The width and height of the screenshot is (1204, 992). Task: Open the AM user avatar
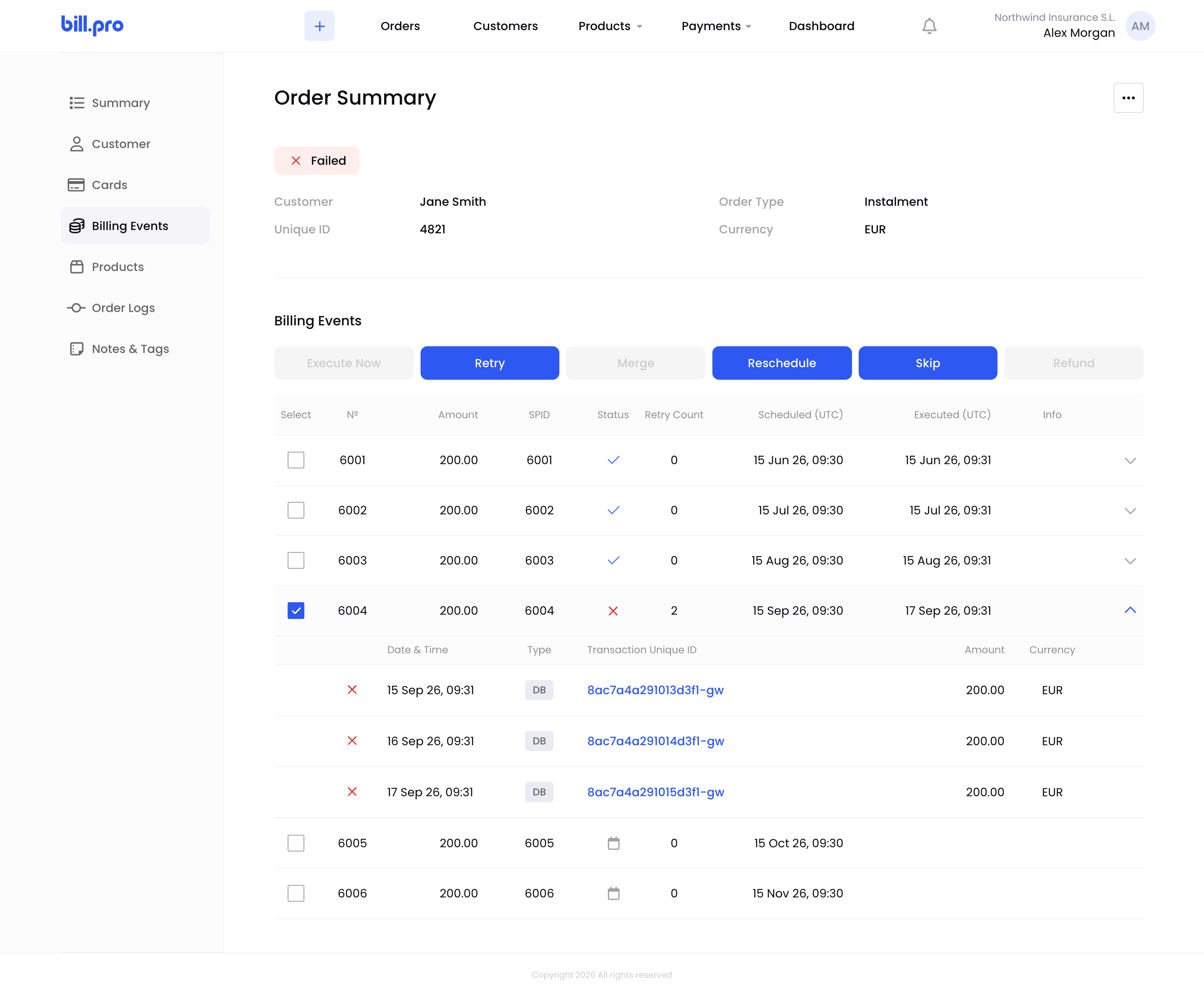(x=1140, y=26)
